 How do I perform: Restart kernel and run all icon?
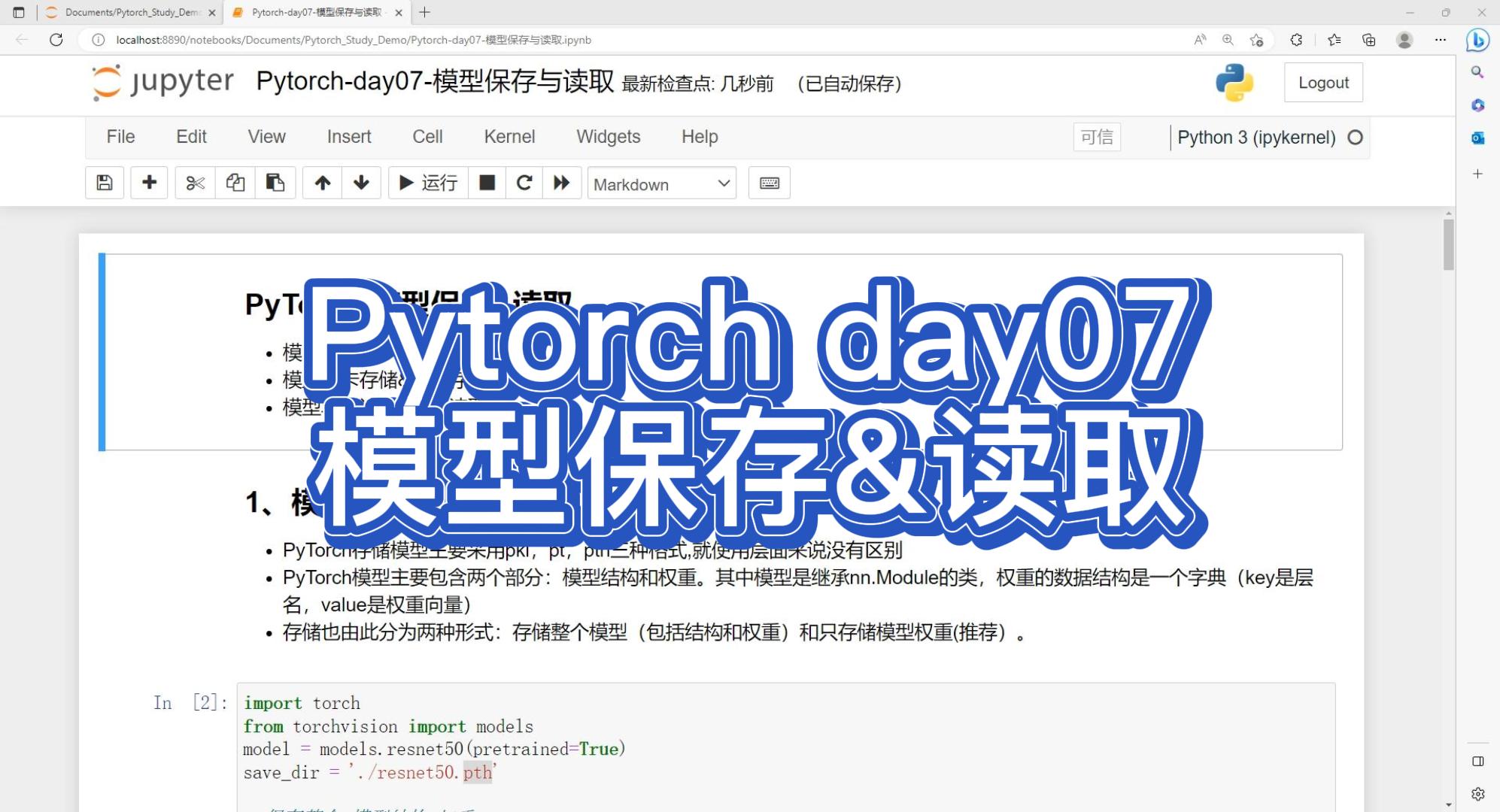[562, 183]
